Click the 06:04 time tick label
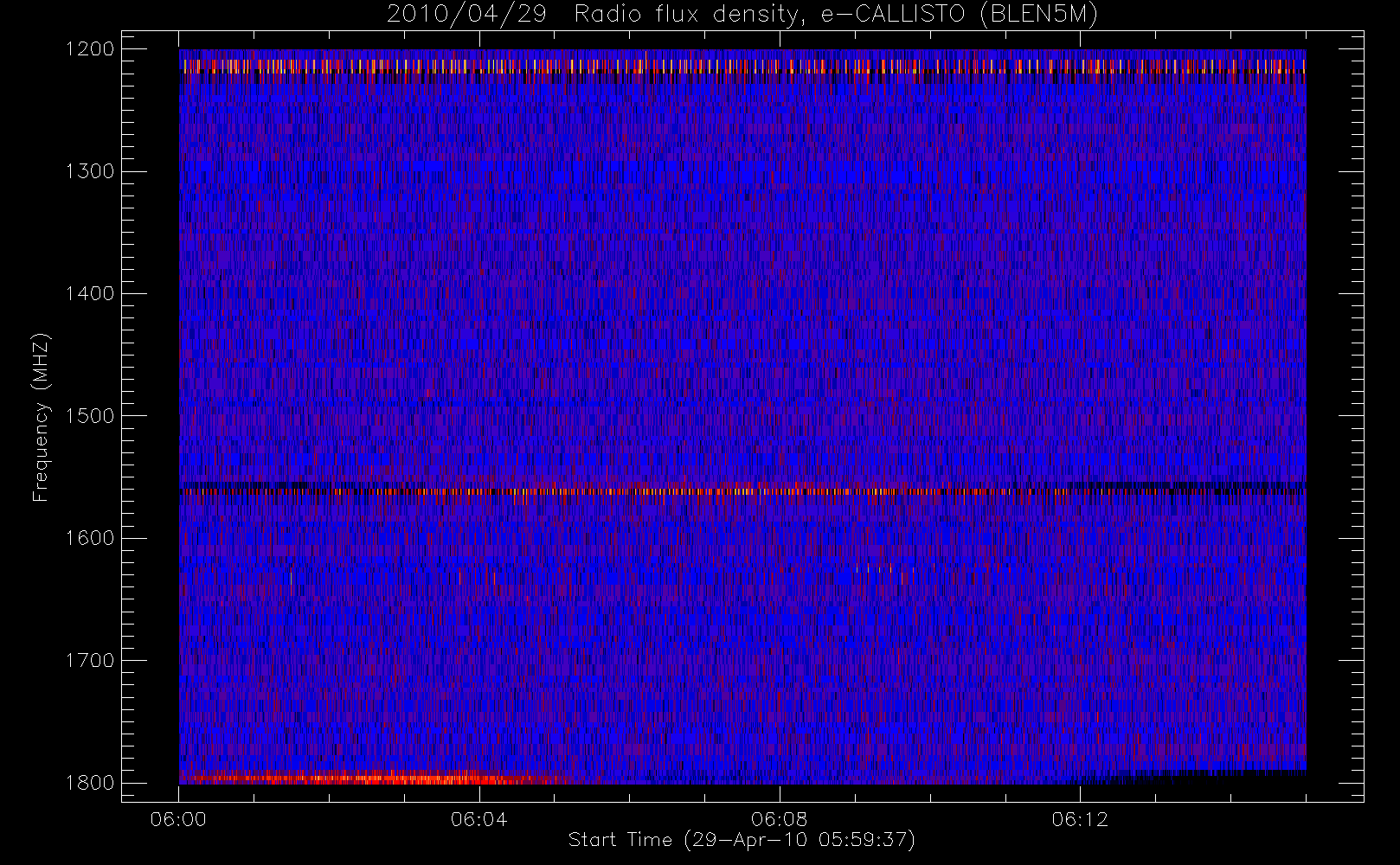Viewport: 1400px width, 865px height. (478, 819)
